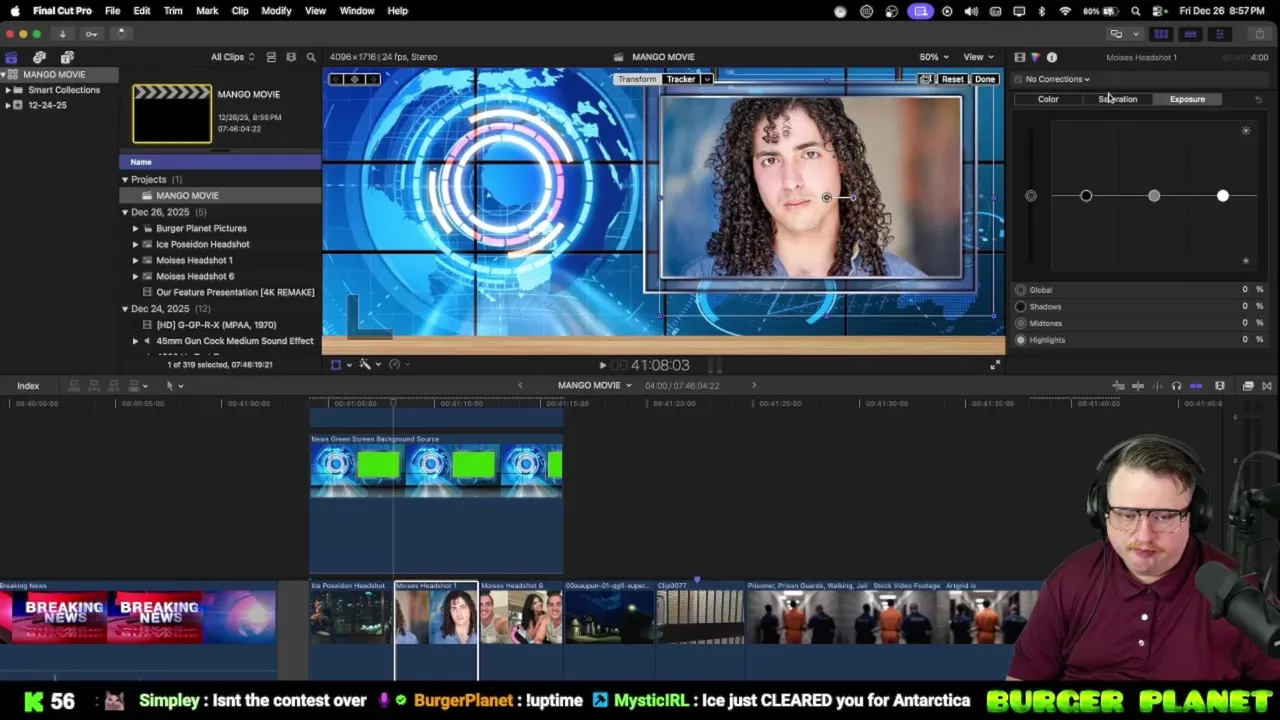Go back in timeline history
This screenshot has height=720, width=1280.
(520, 386)
